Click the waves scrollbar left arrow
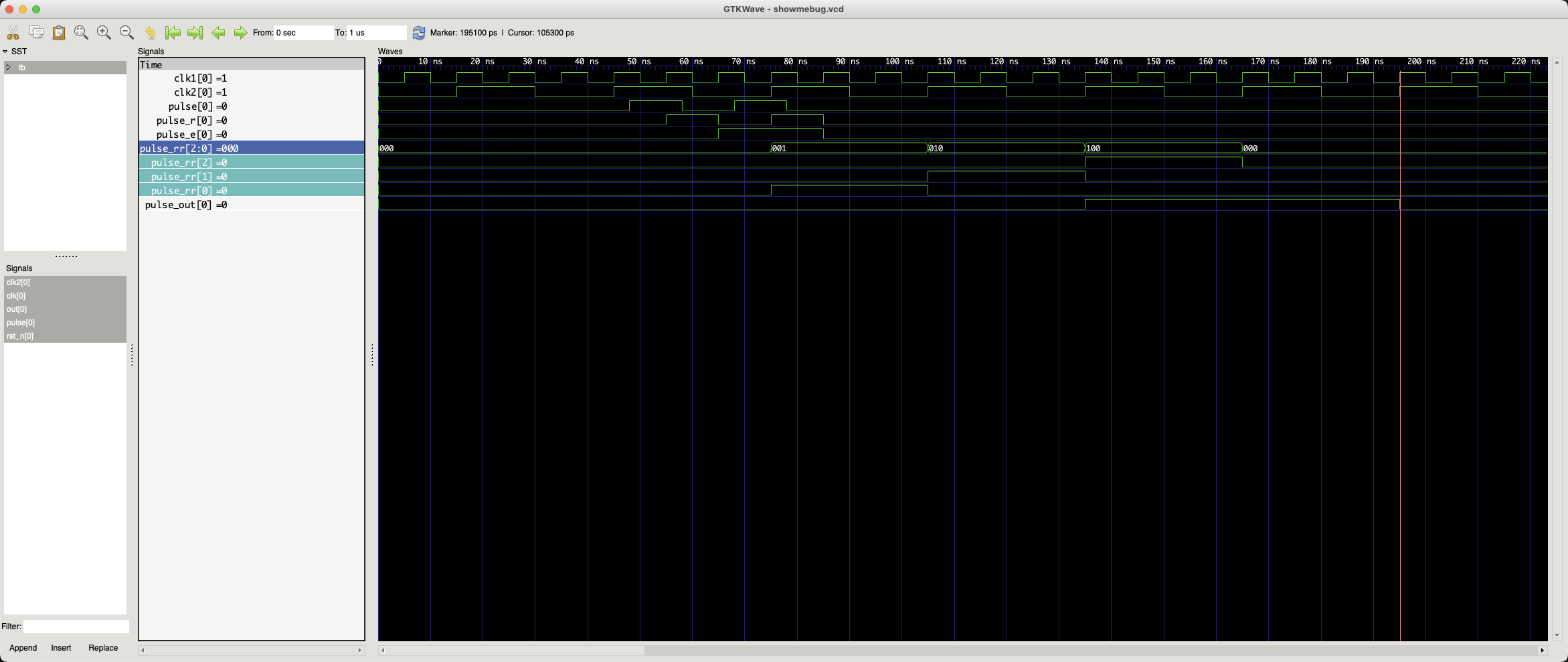1568x662 pixels. pyautogui.click(x=383, y=650)
